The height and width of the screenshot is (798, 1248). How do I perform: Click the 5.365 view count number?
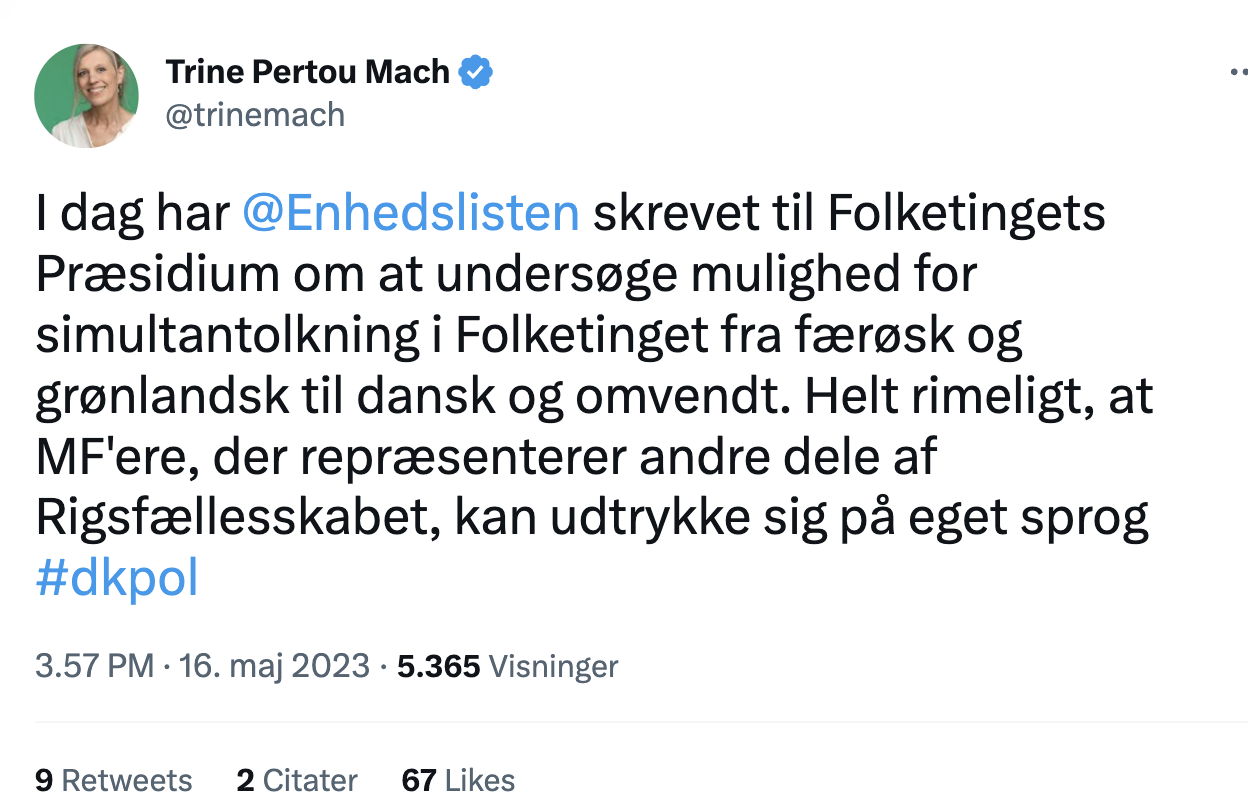tap(439, 666)
